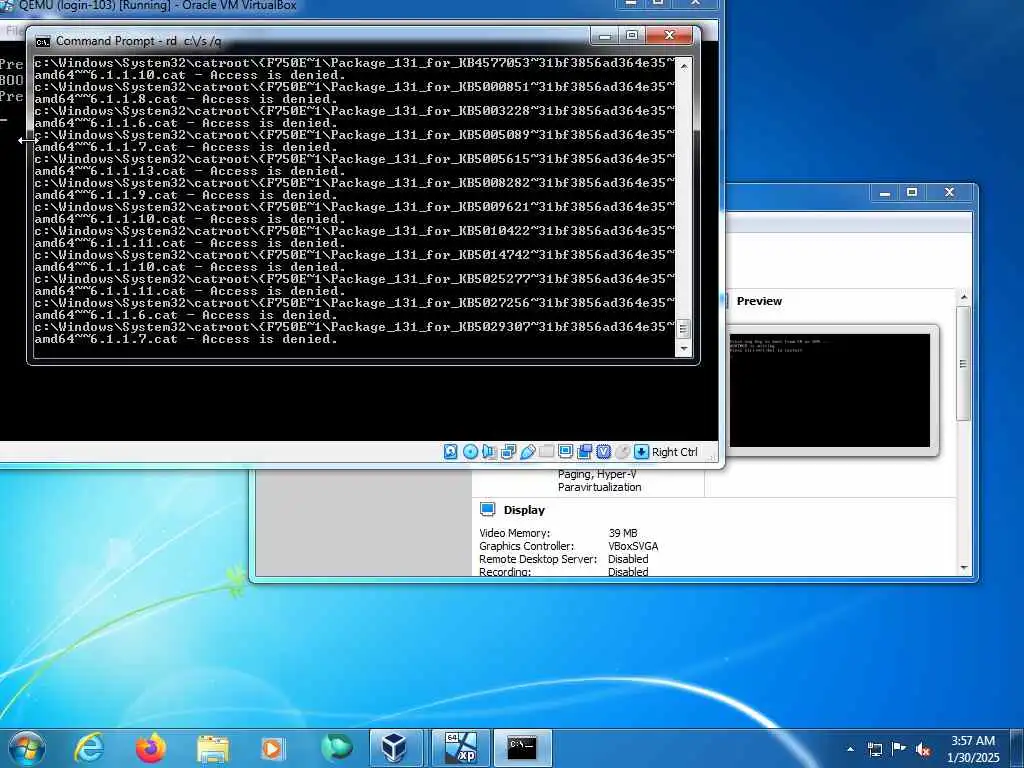The image size is (1024, 768).
Task: Click line containing KB5029307 package path
Action: coord(354,327)
